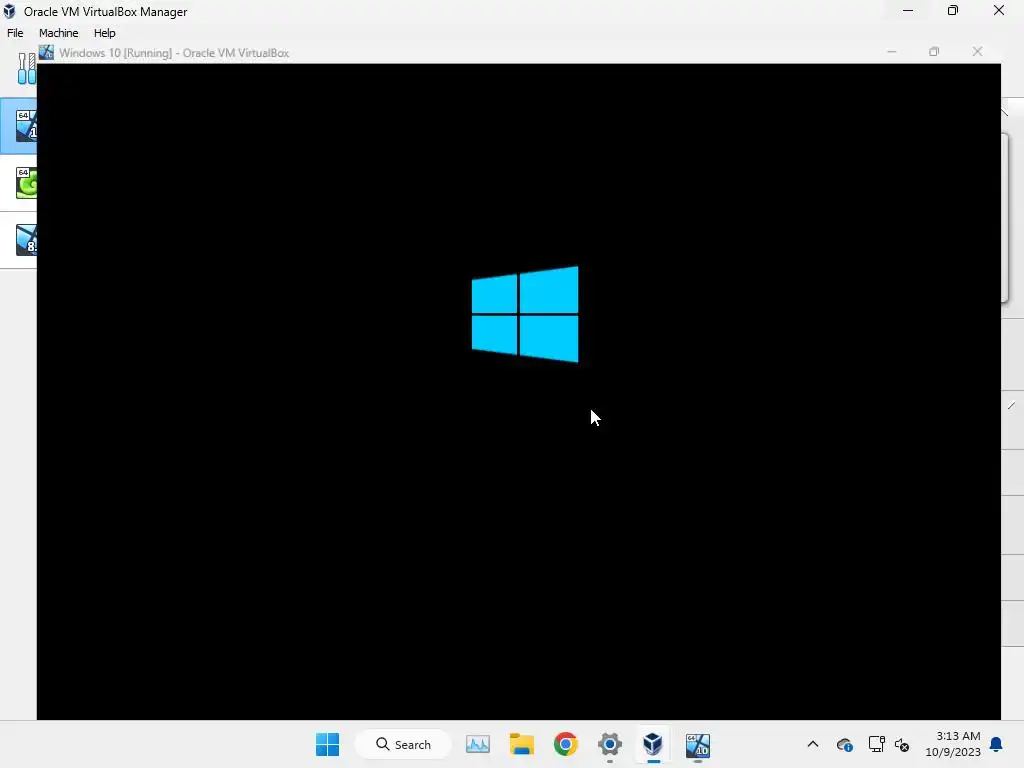Open the Machine menu
This screenshot has width=1024, height=768.
(x=58, y=33)
